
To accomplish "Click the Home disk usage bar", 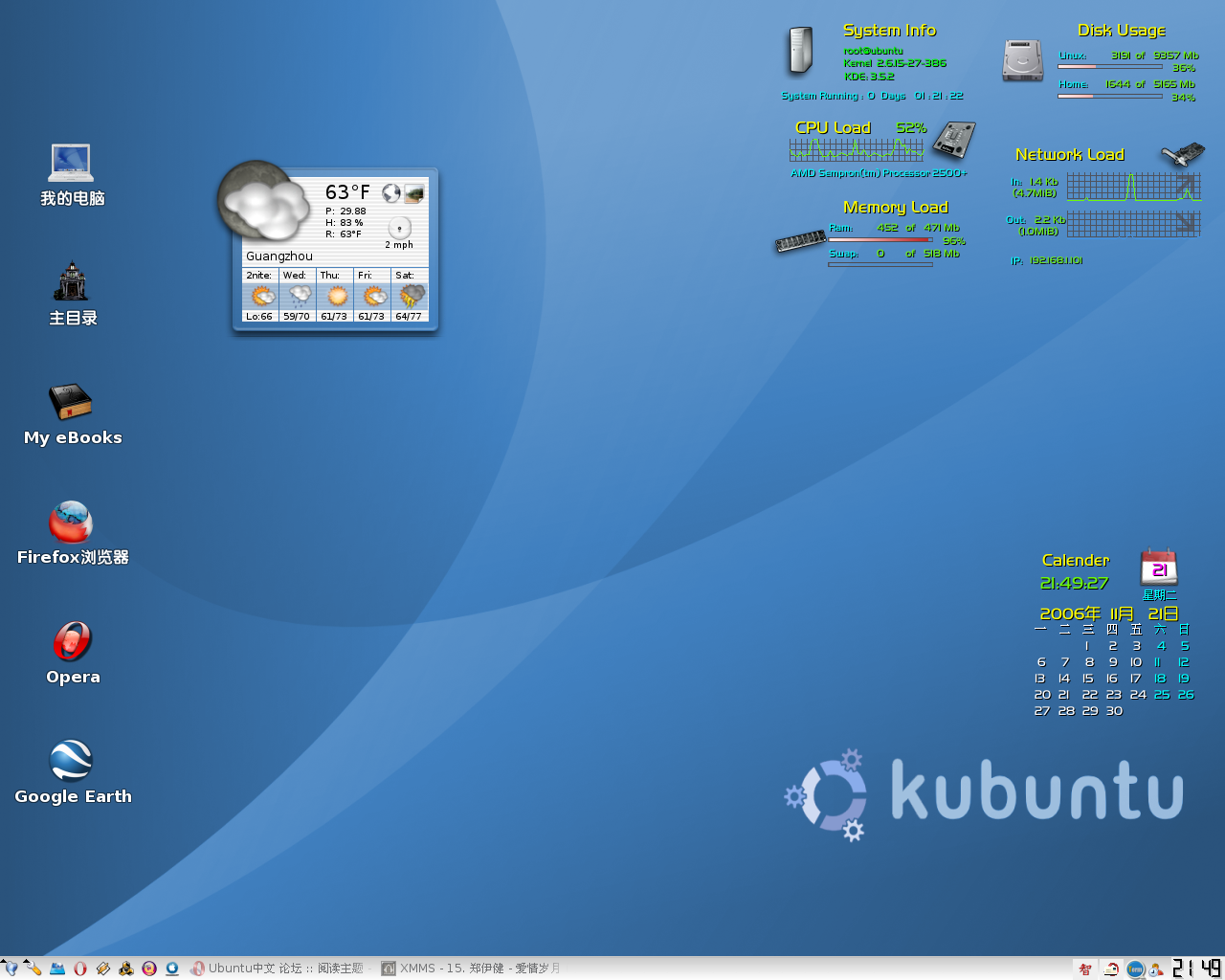I will click(1109, 96).
